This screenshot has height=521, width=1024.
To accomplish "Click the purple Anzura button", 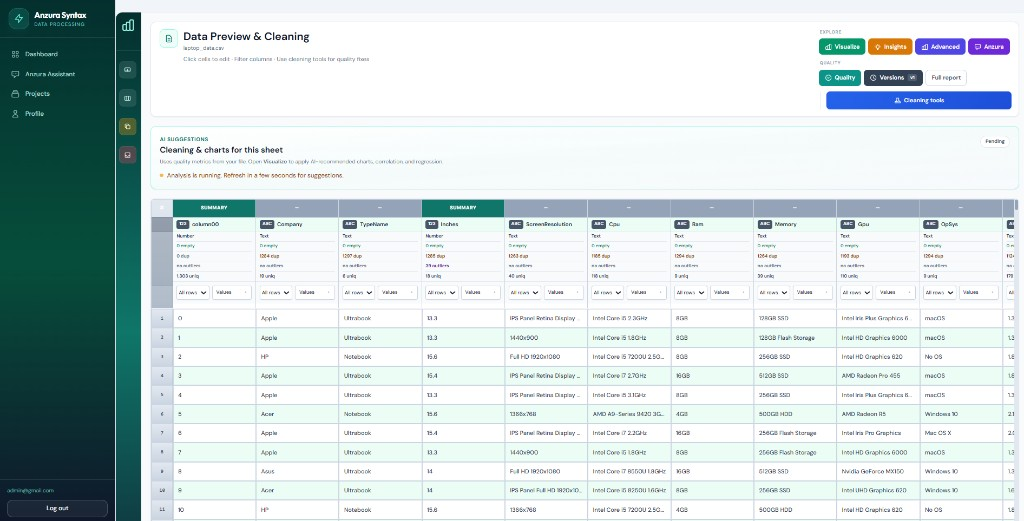I will tap(989, 47).
